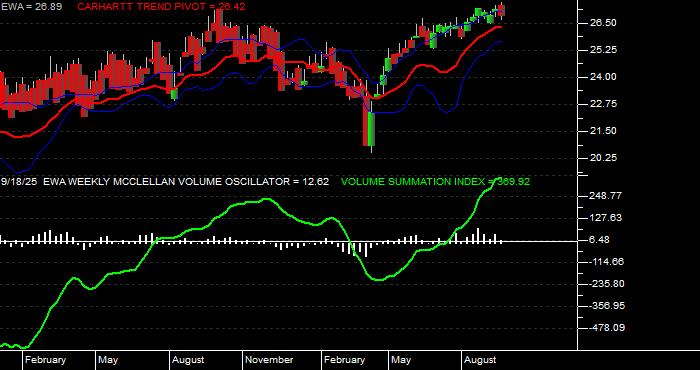The width and height of the screenshot is (700, 370).
Task: Click the second February time axis label
Action: (345, 360)
